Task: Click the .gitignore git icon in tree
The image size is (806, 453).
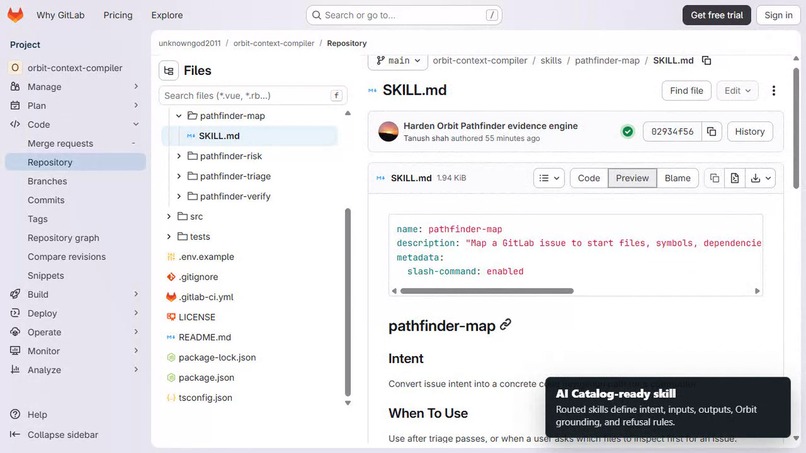Action: pyautogui.click(x=171, y=277)
